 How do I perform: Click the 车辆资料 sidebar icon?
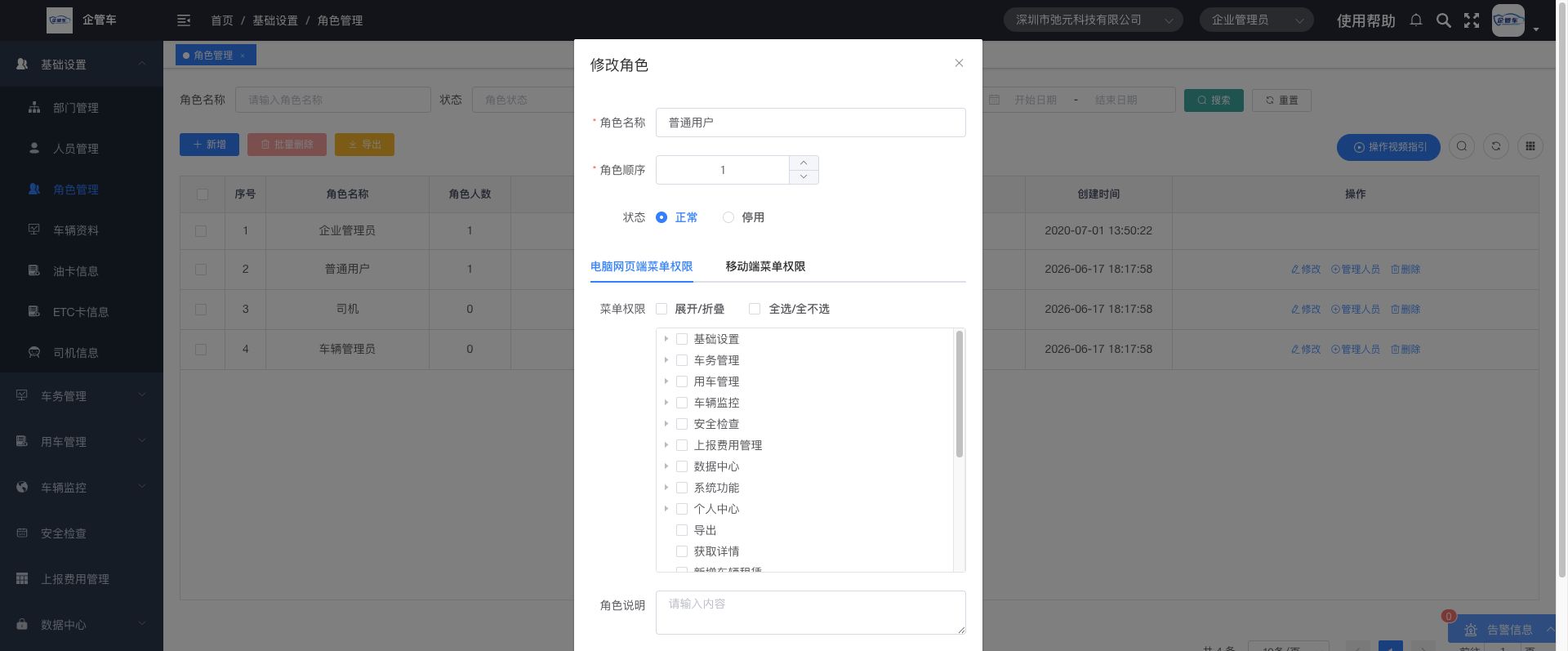click(34, 230)
